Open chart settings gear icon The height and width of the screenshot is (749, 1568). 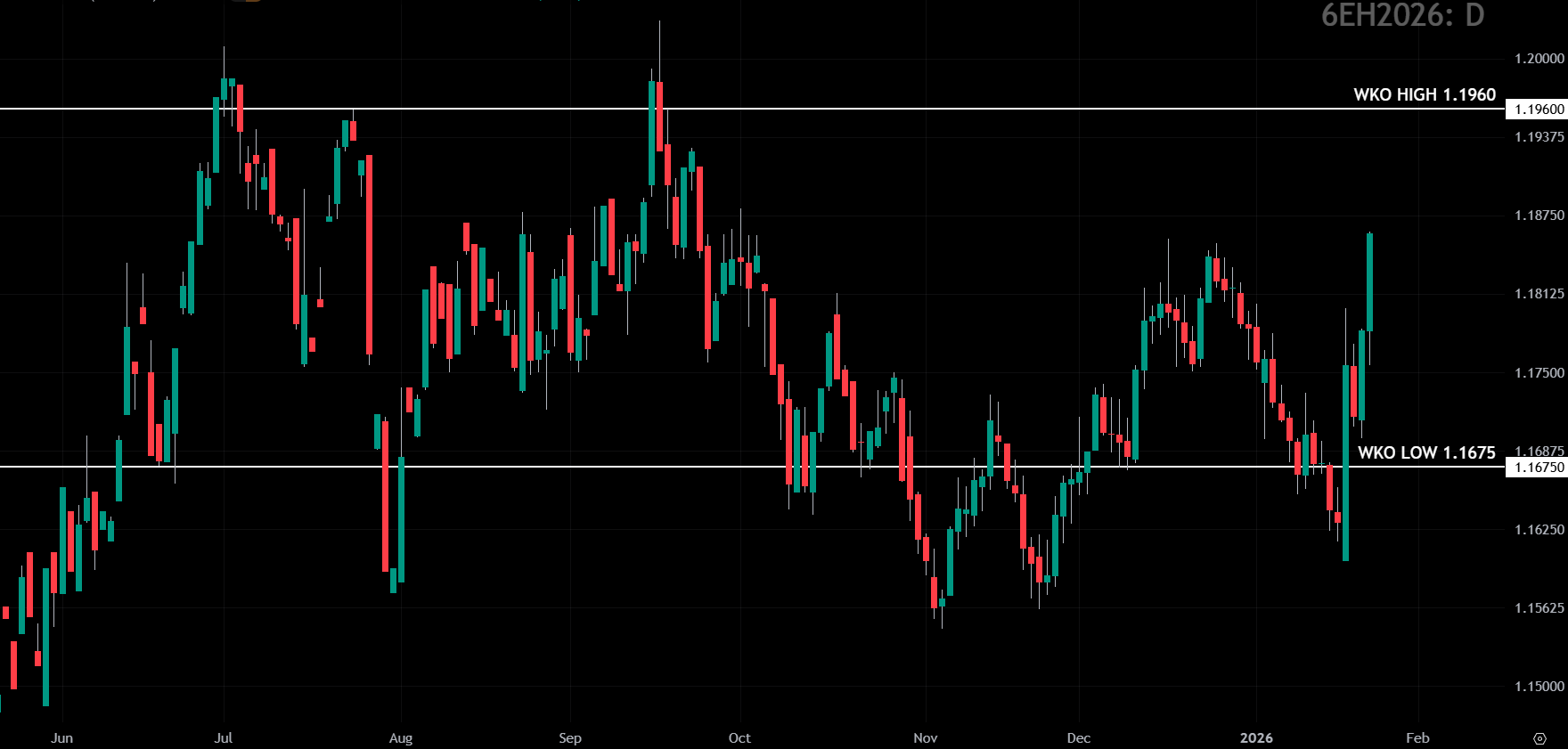pyautogui.click(x=1539, y=738)
